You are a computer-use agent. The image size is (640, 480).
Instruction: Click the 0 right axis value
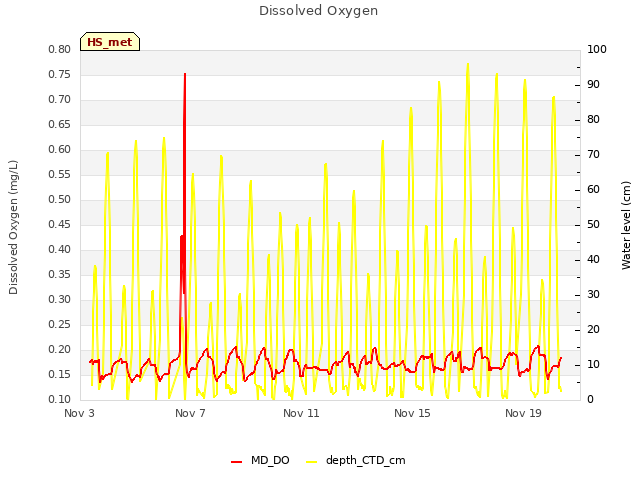pyautogui.click(x=590, y=399)
